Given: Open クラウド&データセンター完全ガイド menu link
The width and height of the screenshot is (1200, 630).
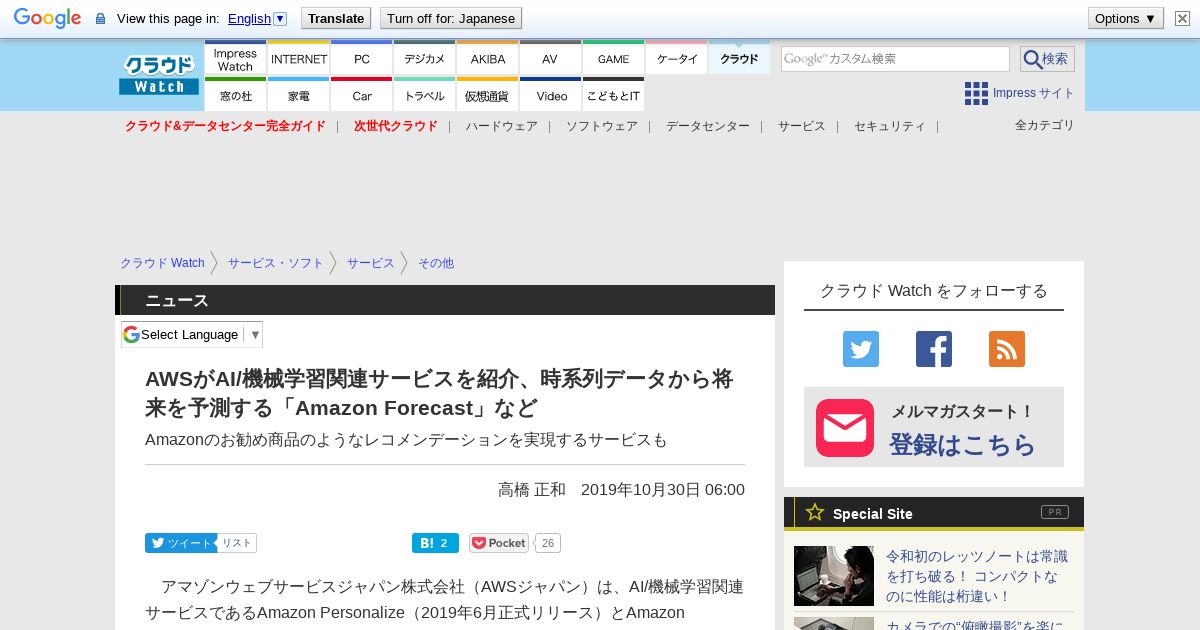Looking at the screenshot, I should coord(225,126).
